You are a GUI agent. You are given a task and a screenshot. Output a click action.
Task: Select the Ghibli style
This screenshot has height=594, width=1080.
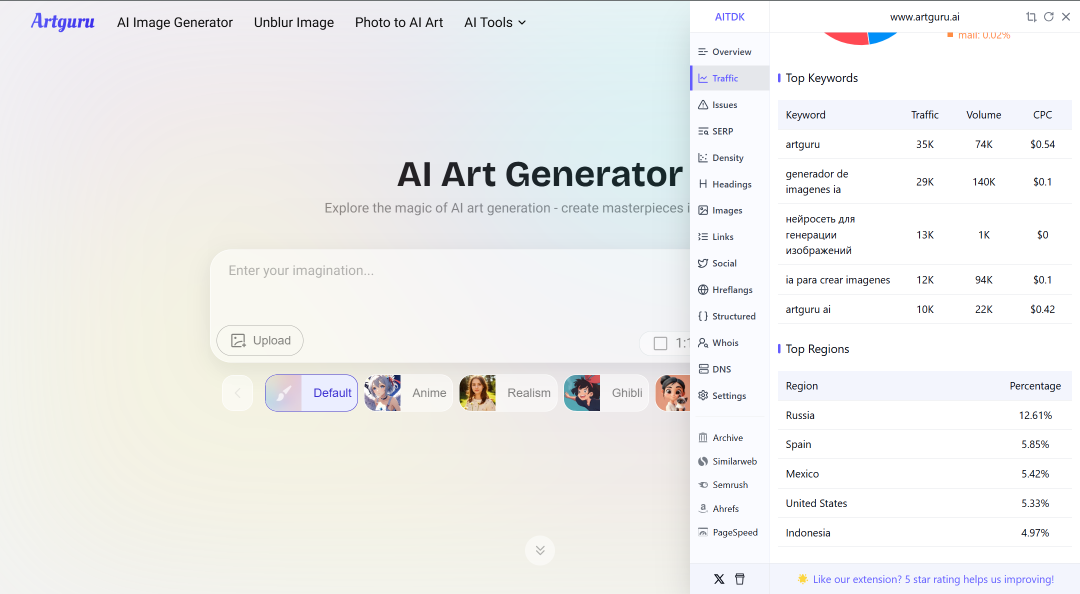(606, 393)
